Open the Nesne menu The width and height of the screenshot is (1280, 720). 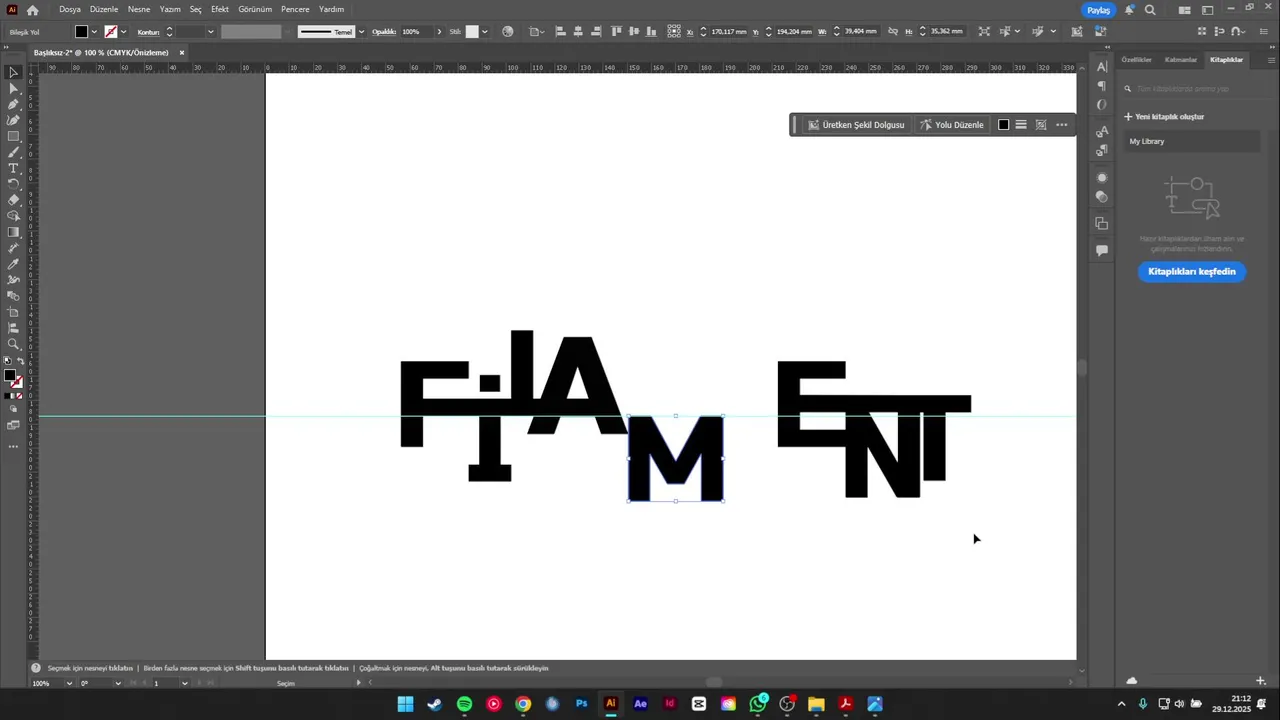[139, 9]
